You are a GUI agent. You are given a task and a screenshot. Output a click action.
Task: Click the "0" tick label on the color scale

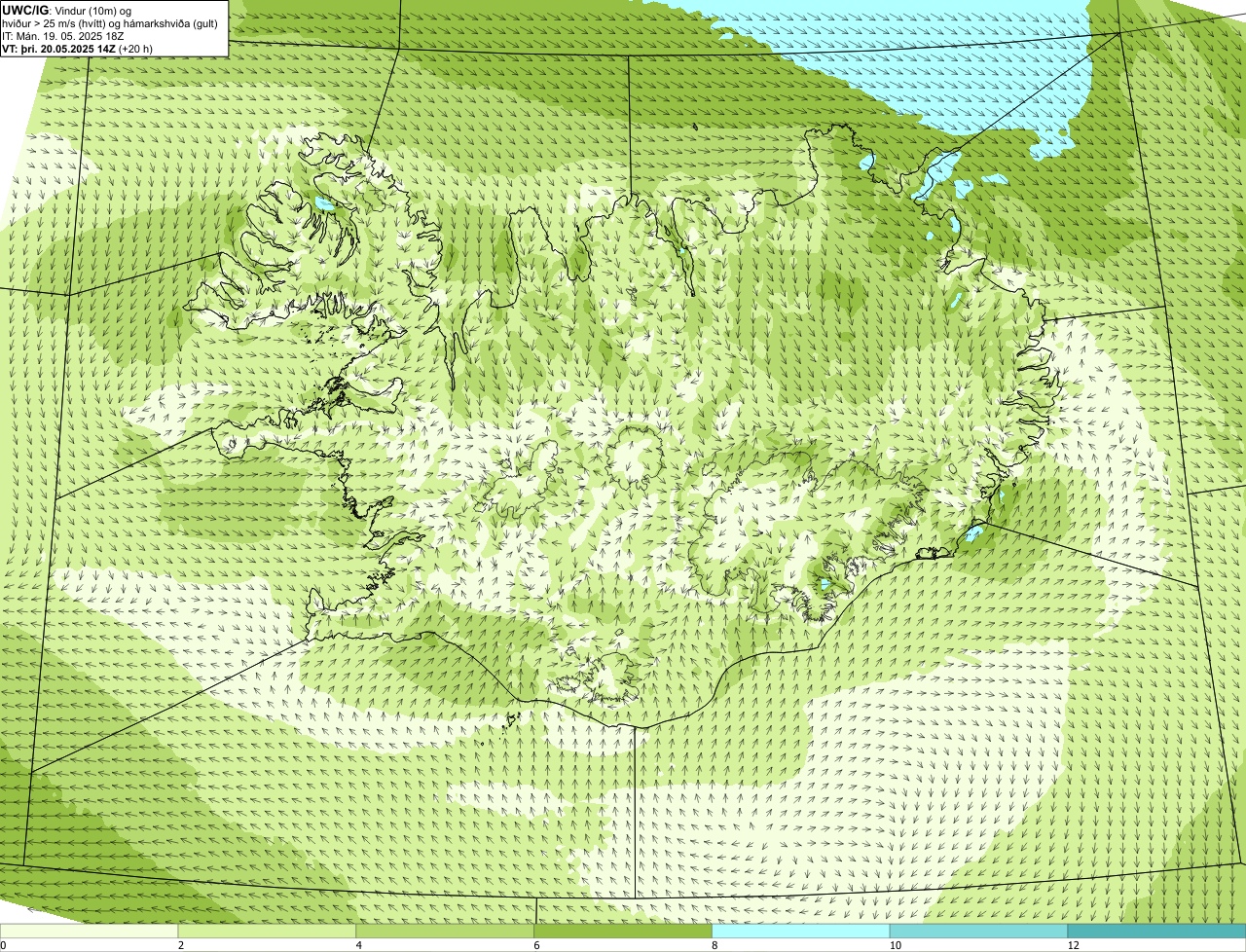(x=3, y=945)
